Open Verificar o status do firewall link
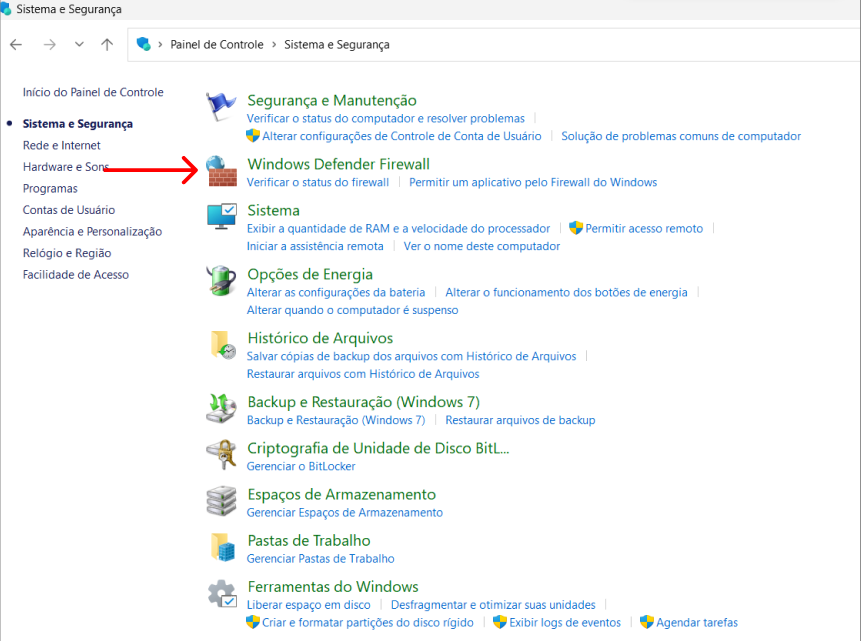Screen dimensions: 861x641 [318, 182]
